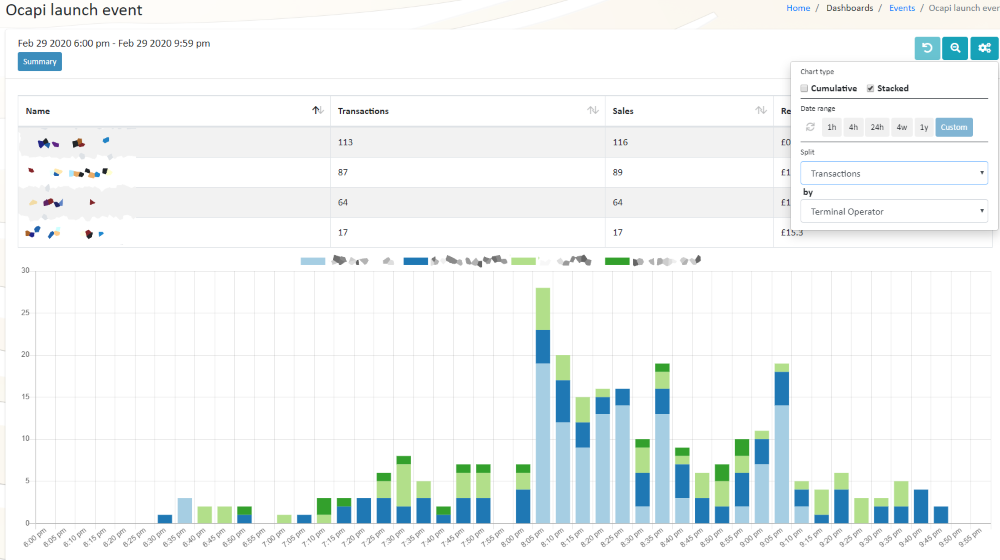Open the Terminal Operator dropdown

(894, 211)
